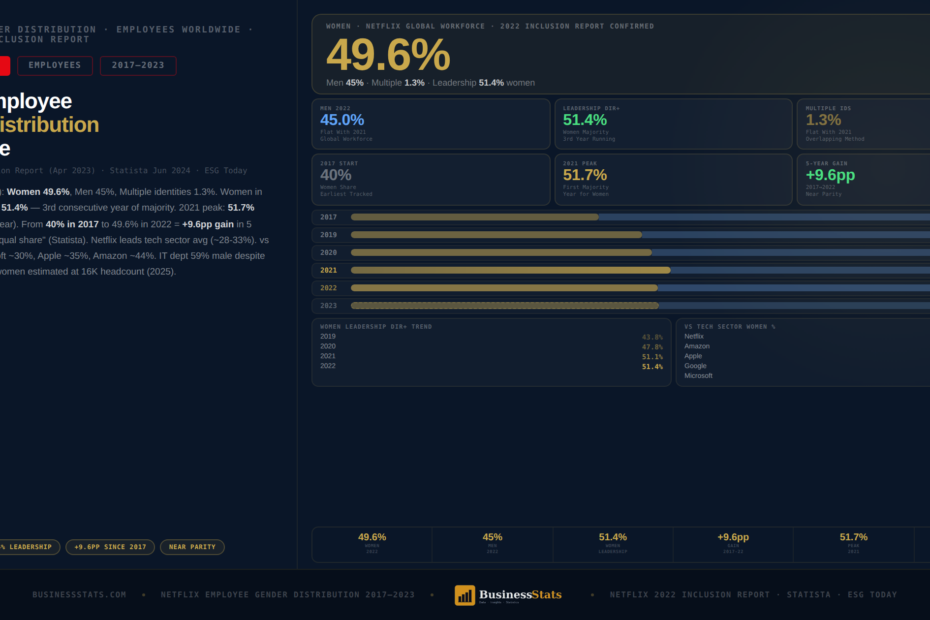Select the EMPLOYEES tag

(x=55, y=65)
